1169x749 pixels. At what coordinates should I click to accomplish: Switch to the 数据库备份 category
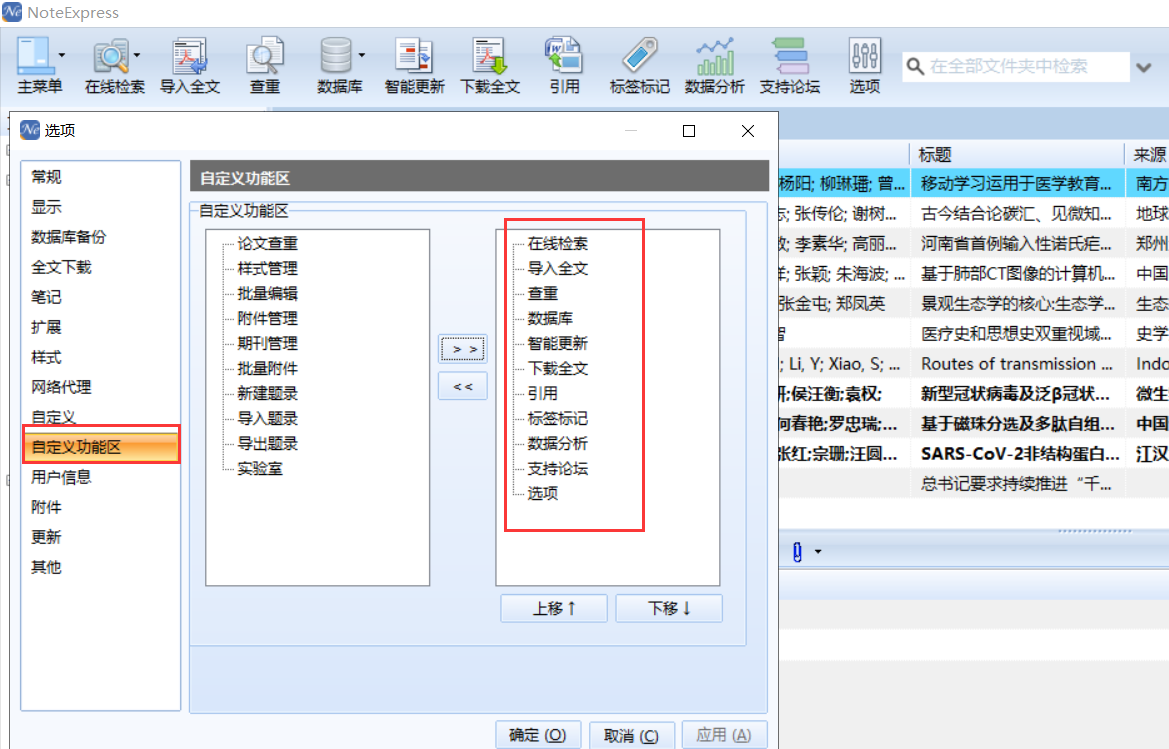[100, 237]
